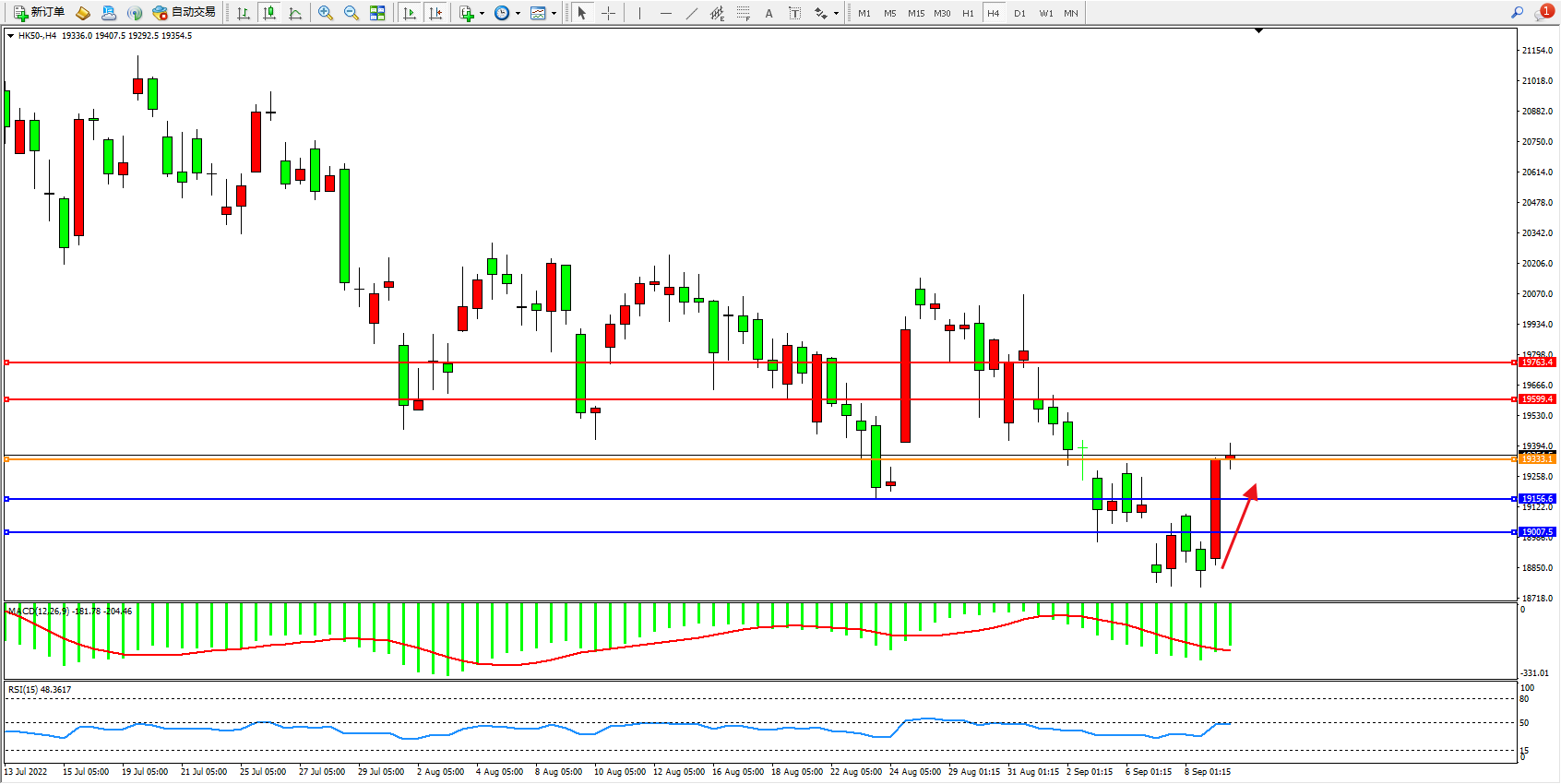Select the Fibonacci retracement tool

(743, 13)
